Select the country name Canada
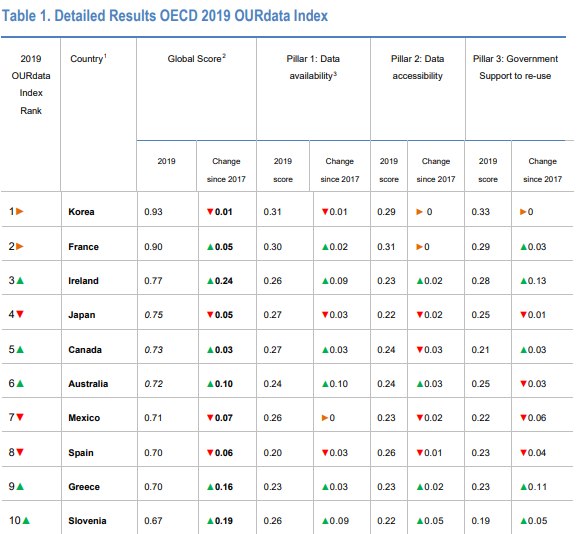Viewport: 588px width, 534px height. [x=85, y=350]
